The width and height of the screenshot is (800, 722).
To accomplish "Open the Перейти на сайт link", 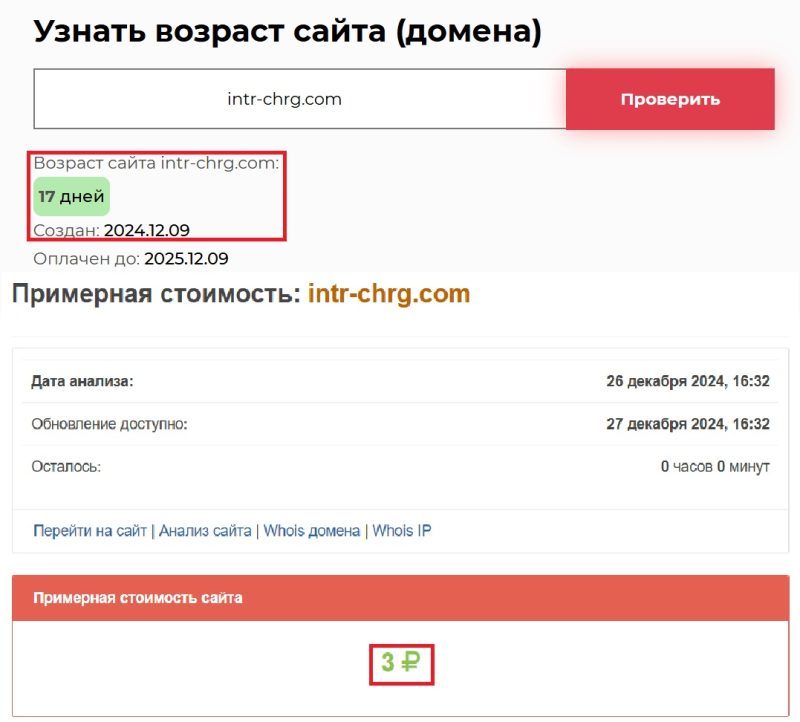I will [x=90, y=531].
